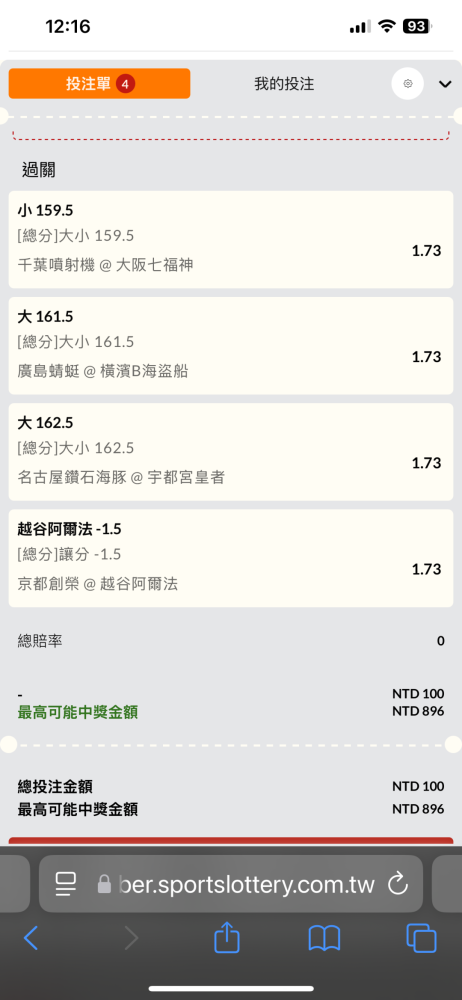
Task: Open Safari share icon
Action: click(x=227, y=938)
